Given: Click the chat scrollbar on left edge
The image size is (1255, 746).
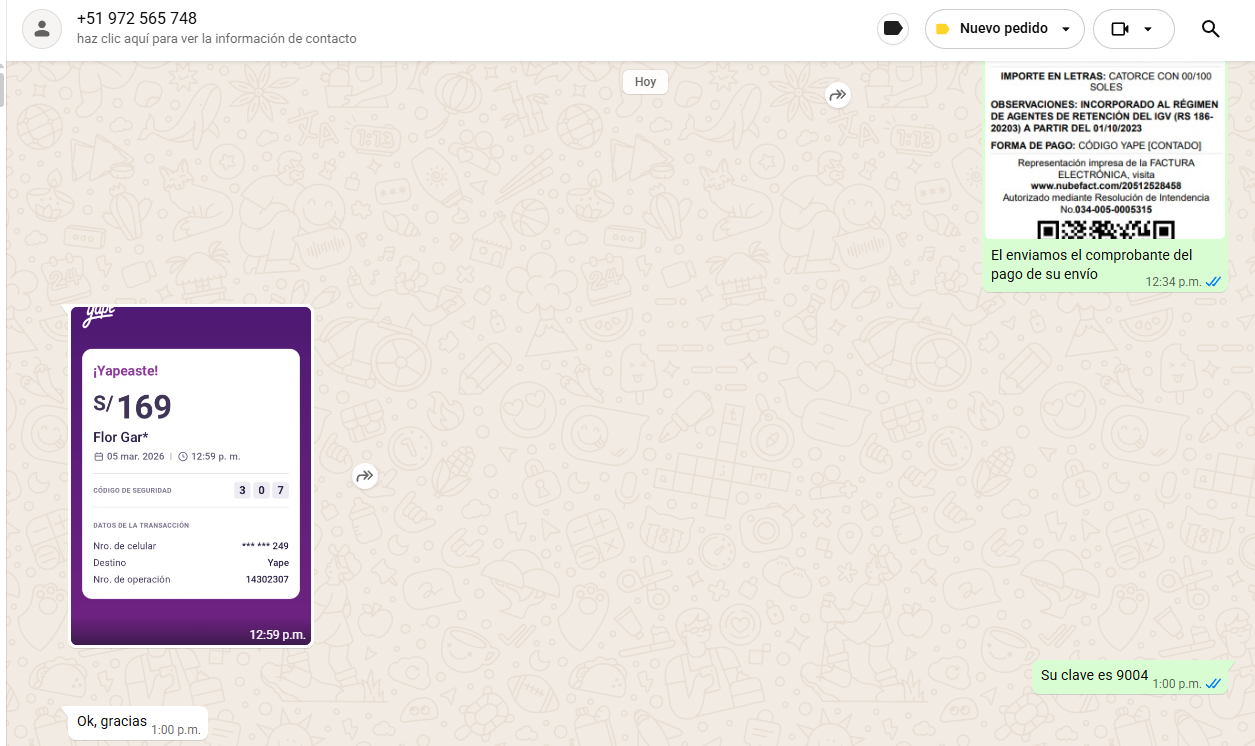Looking at the screenshot, I should tap(2, 88).
